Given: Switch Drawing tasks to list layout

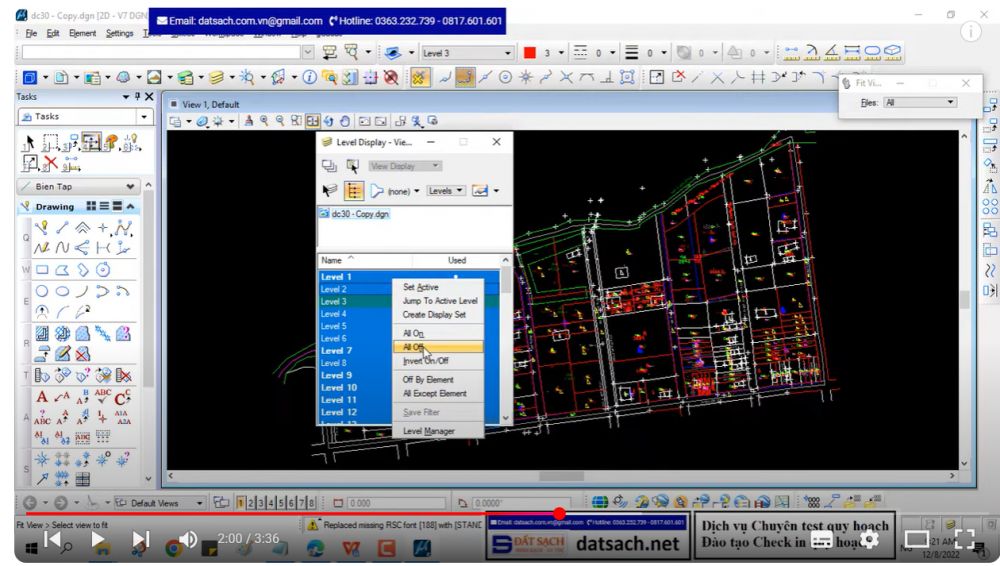Looking at the screenshot, I should [104, 206].
